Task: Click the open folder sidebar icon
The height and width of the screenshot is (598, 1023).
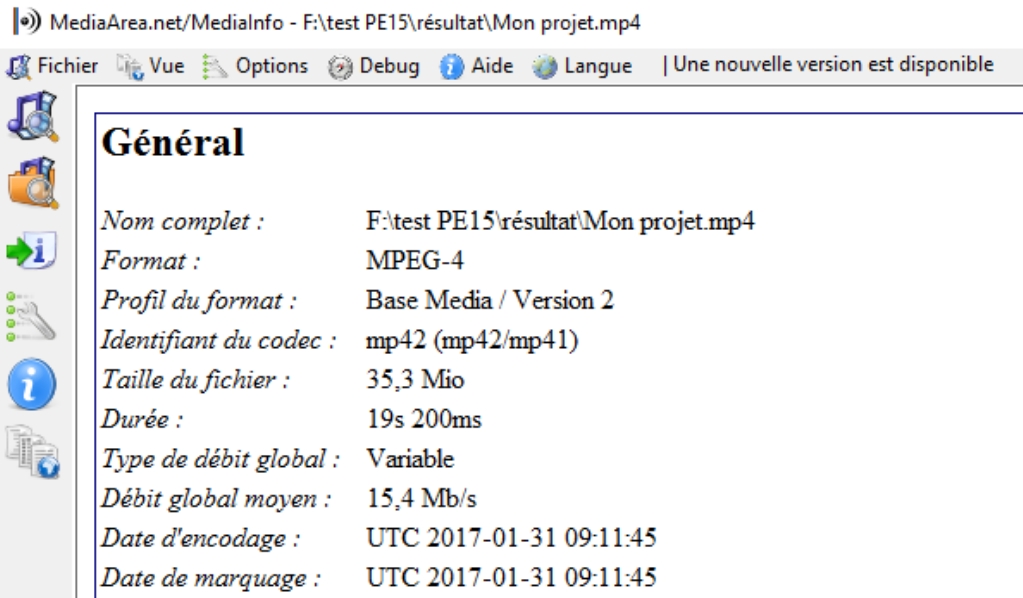Action: [x=33, y=183]
